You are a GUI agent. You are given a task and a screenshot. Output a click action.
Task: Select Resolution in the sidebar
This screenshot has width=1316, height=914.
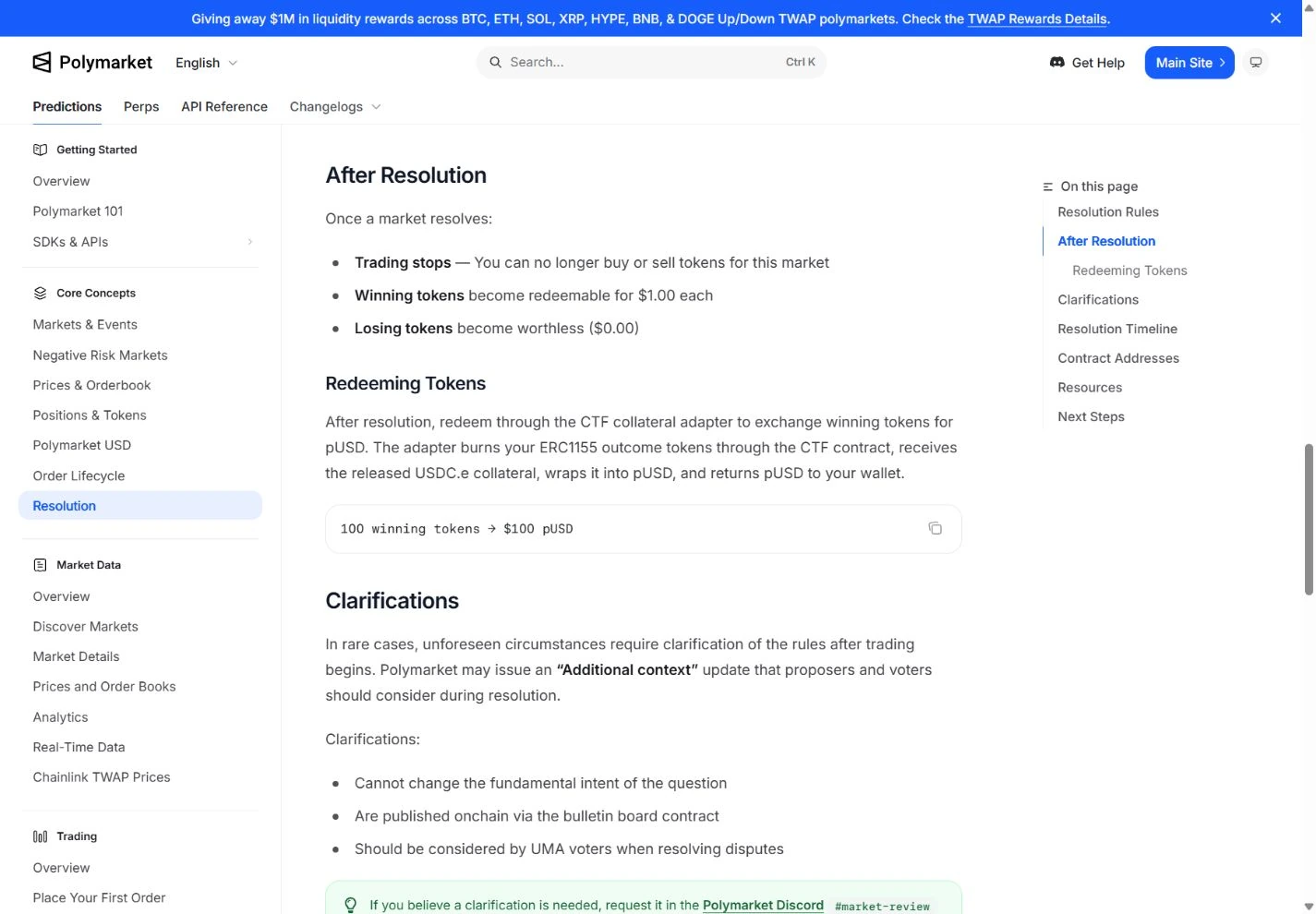(x=140, y=506)
